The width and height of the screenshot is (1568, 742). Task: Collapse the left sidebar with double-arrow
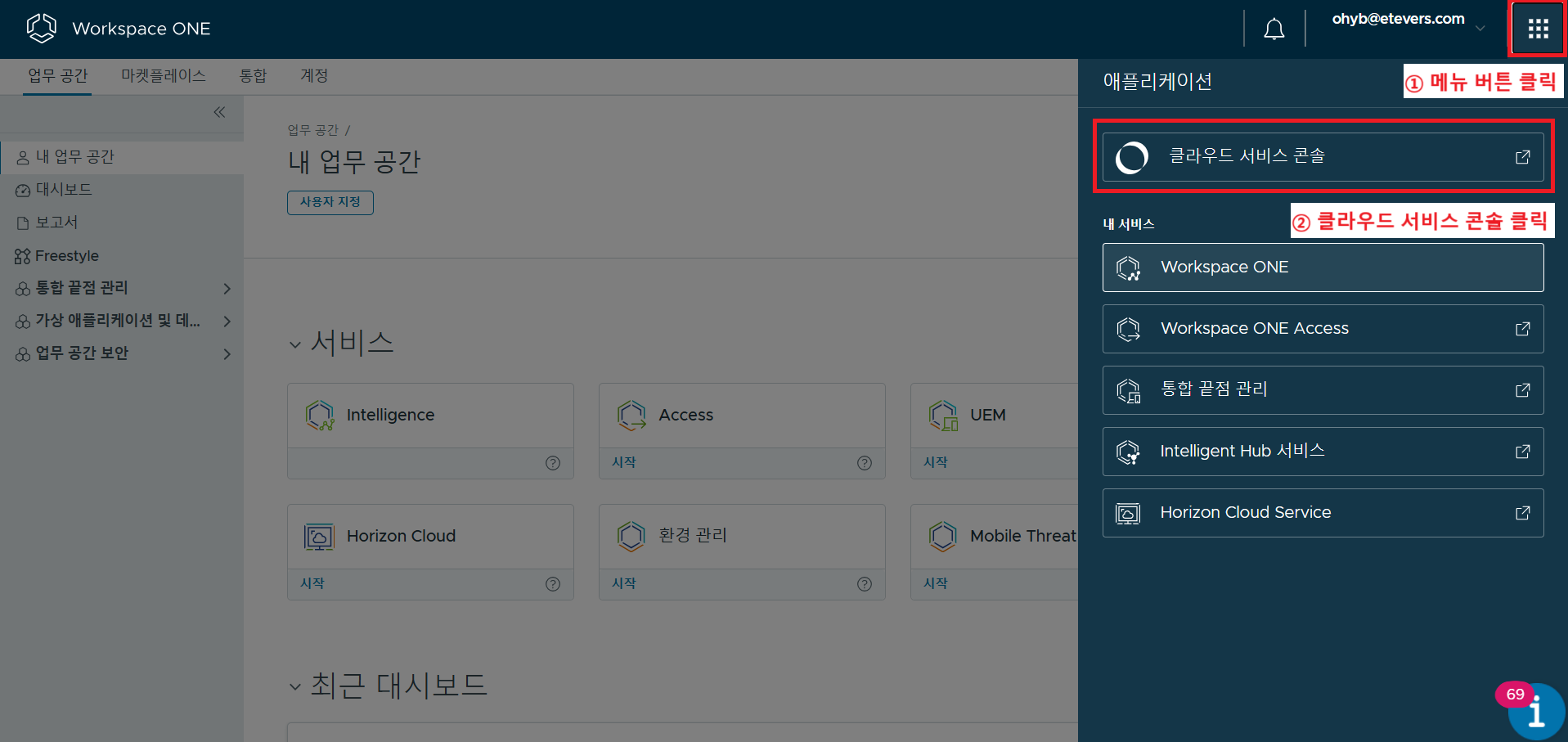[x=218, y=112]
